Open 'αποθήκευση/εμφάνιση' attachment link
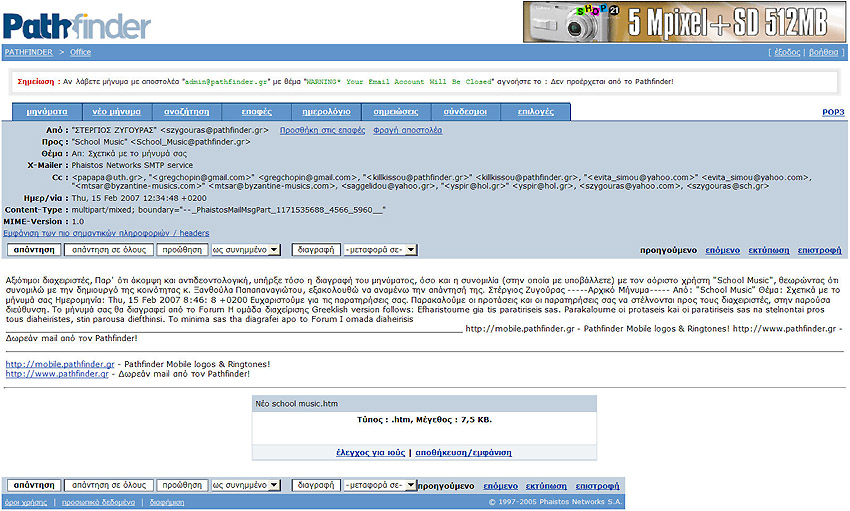This screenshot has width=850, height=511. (x=463, y=453)
